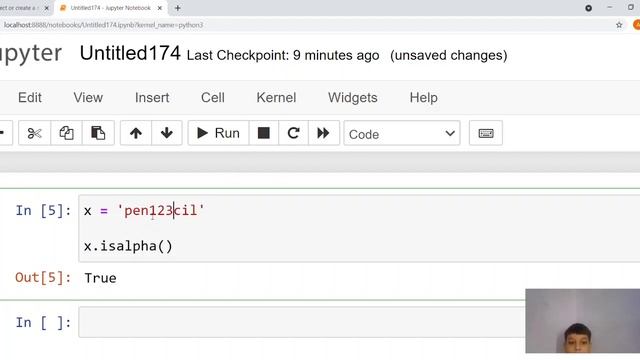
Task: Open the Cell menu
Action: [213, 98]
